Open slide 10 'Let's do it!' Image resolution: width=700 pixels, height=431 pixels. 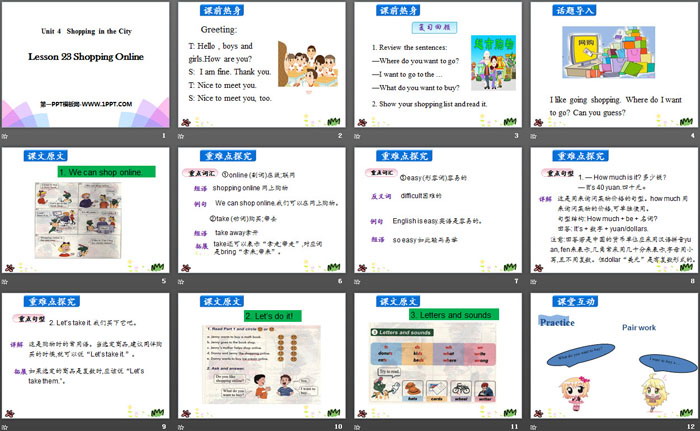[262, 356]
